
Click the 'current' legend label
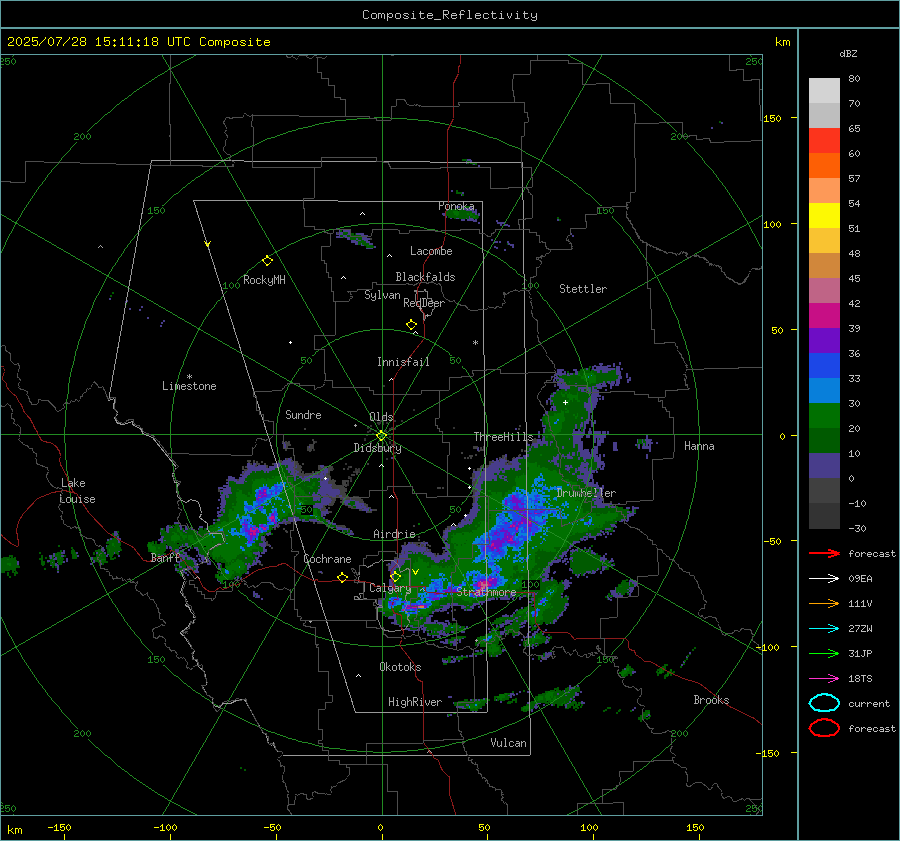point(869,704)
